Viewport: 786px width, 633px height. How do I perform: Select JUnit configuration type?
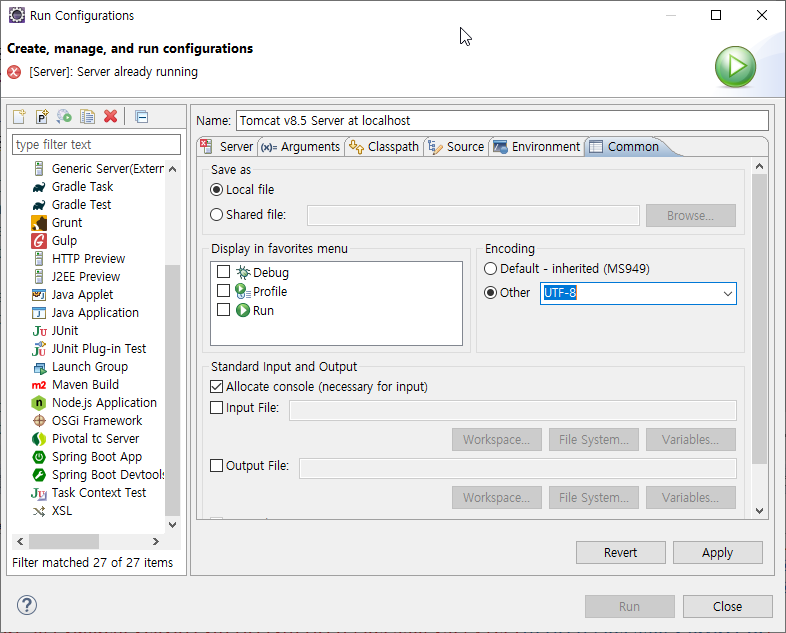65,331
